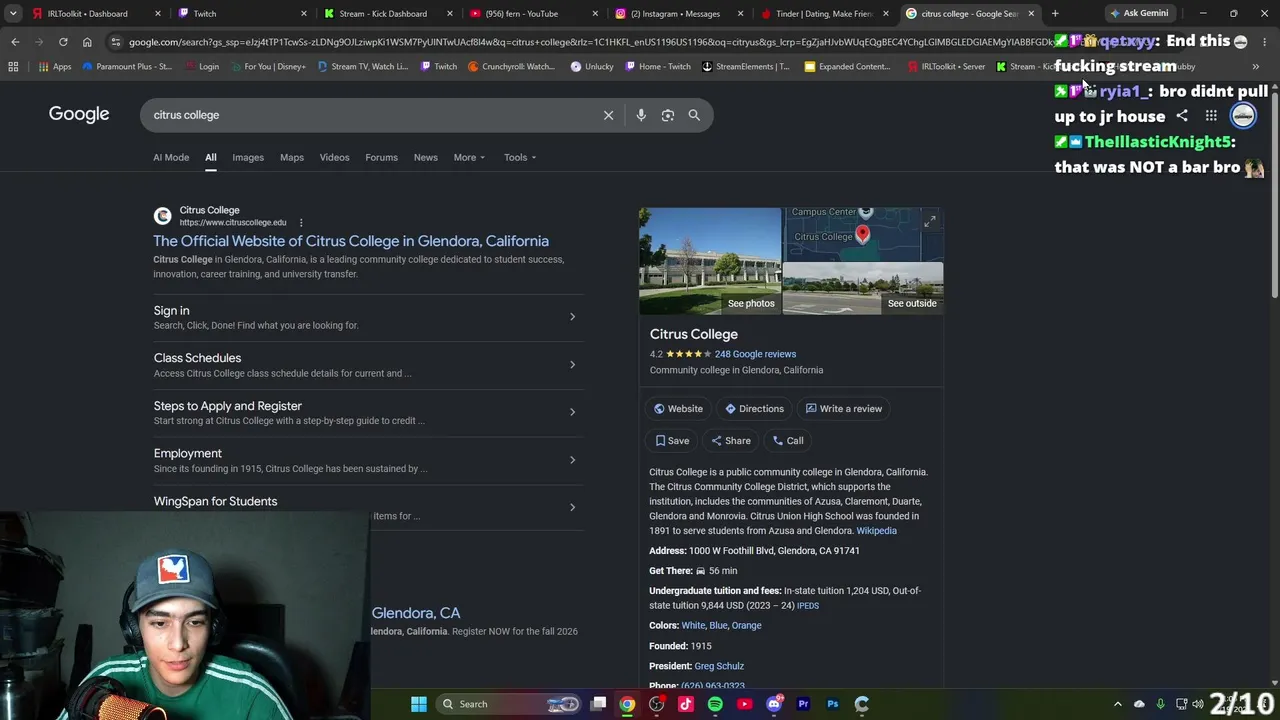
Task: Expand the Steps to Apply and Register chevron
Action: pos(572,412)
